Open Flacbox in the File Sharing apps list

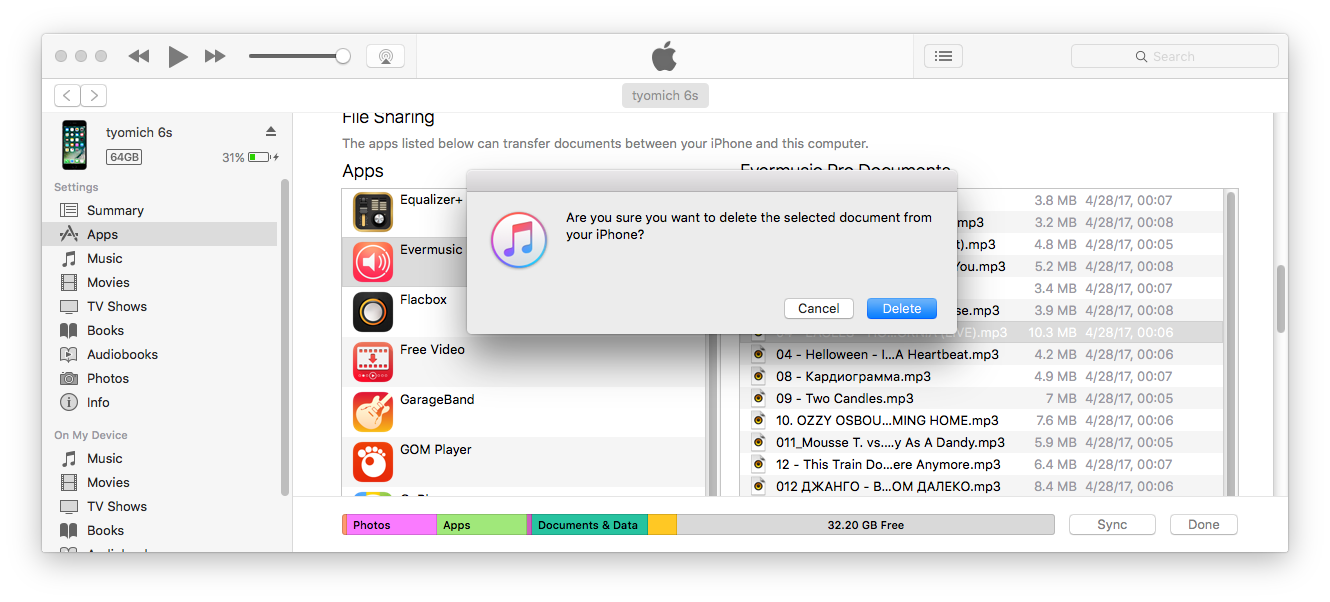coord(372,311)
